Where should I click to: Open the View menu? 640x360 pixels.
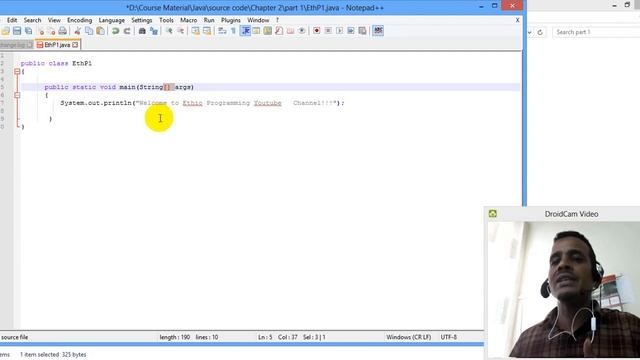pyautogui.click(x=54, y=20)
